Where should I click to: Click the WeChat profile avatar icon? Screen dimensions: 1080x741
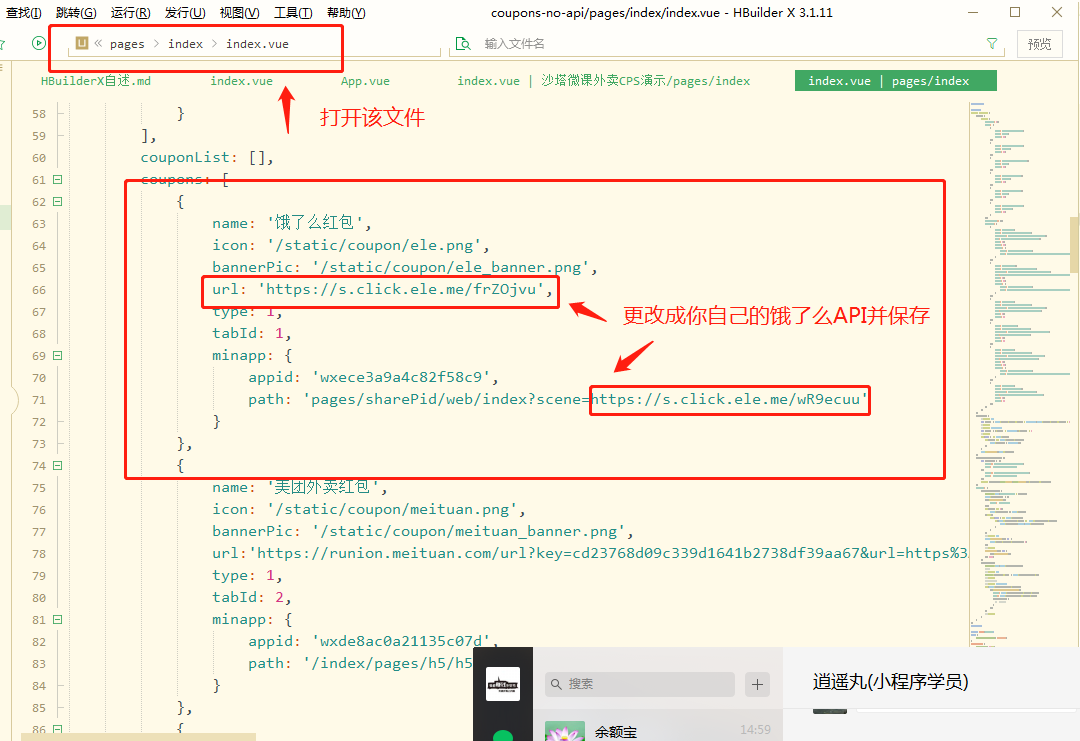[503, 684]
